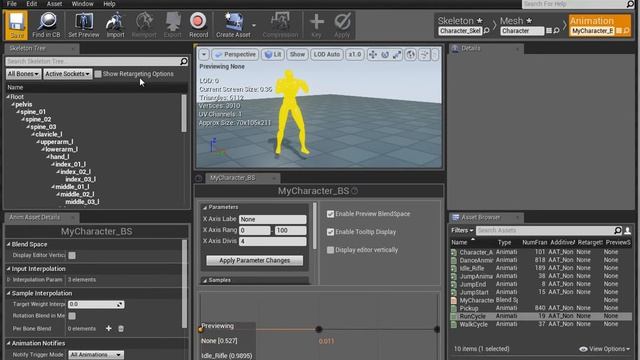640x360 pixels.
Task: Open the File menu
Action: pyautogui.click(x=12, y=4)
